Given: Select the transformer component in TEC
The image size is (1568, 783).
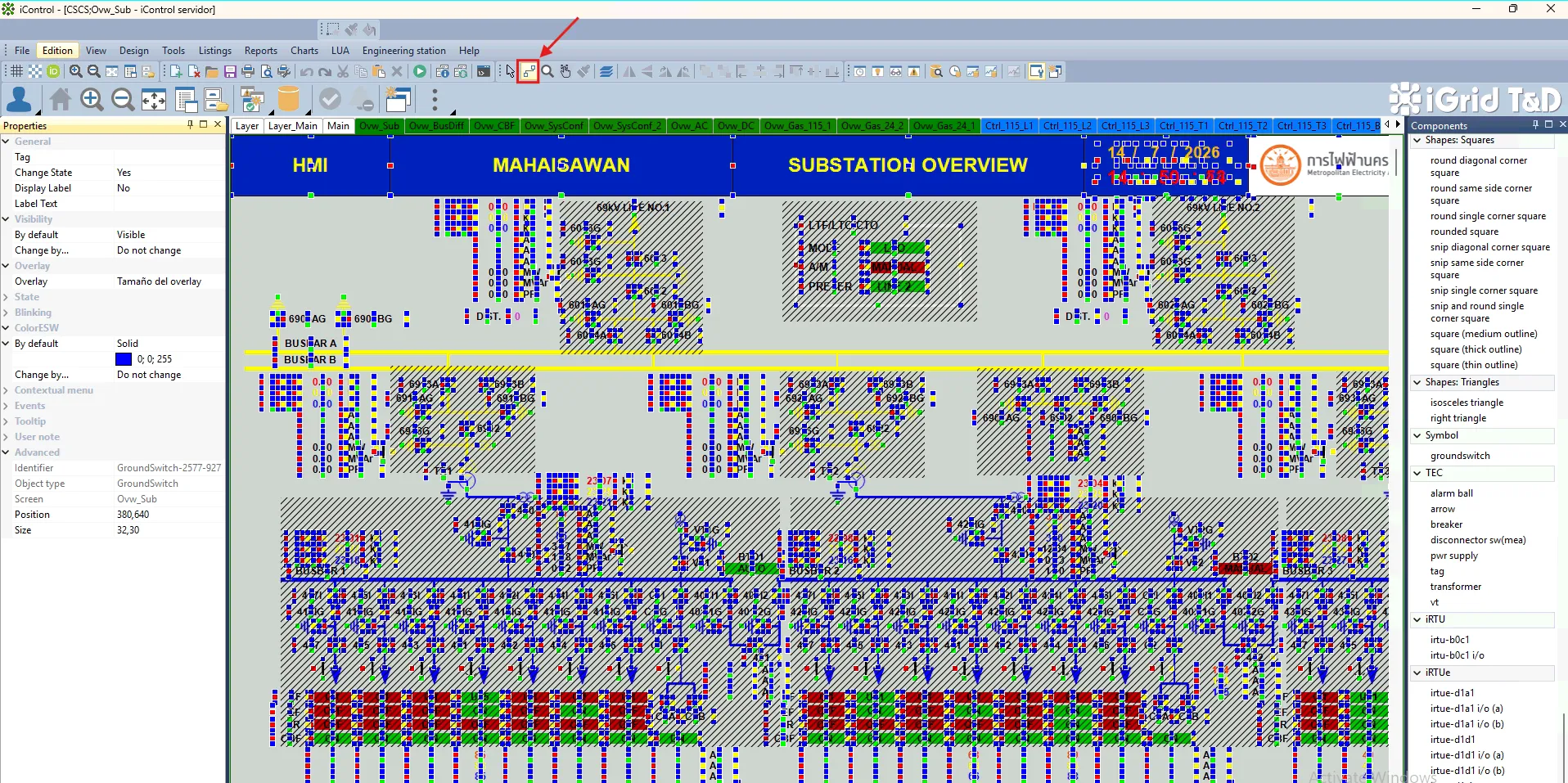Looking at the screenshot, I should 1455,587.
